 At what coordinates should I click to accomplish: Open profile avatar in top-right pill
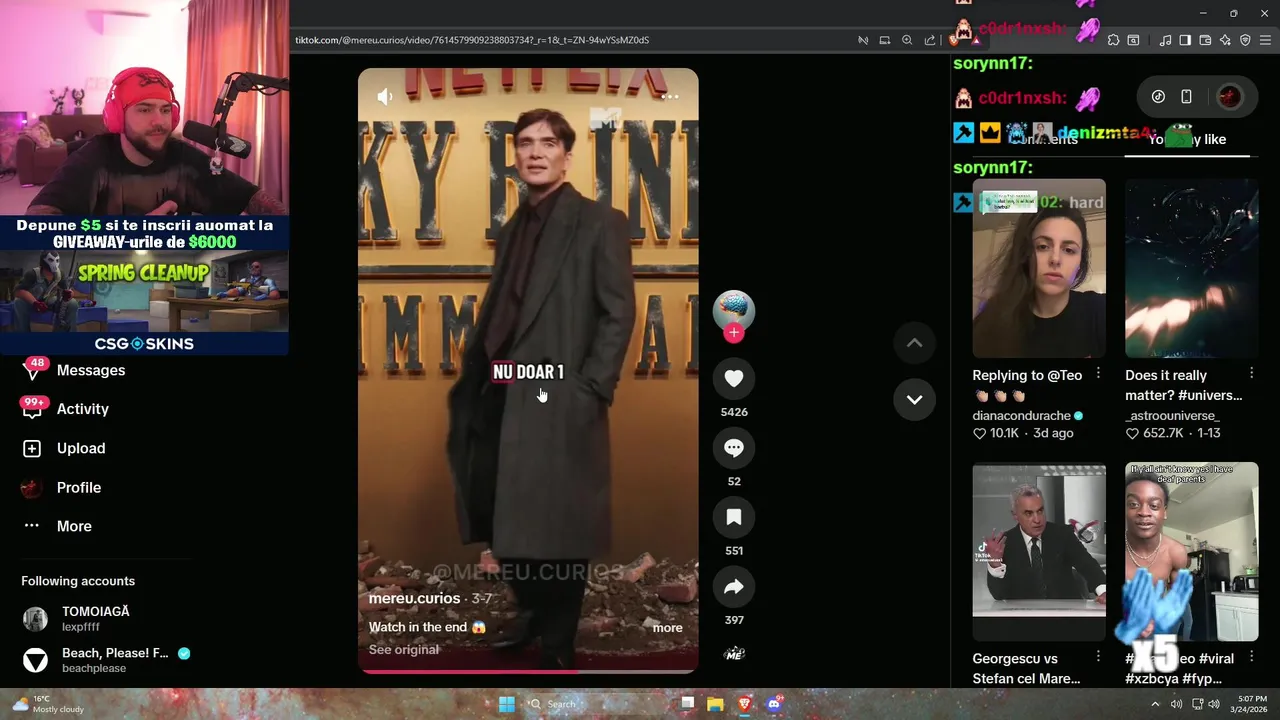point(1229,97)
